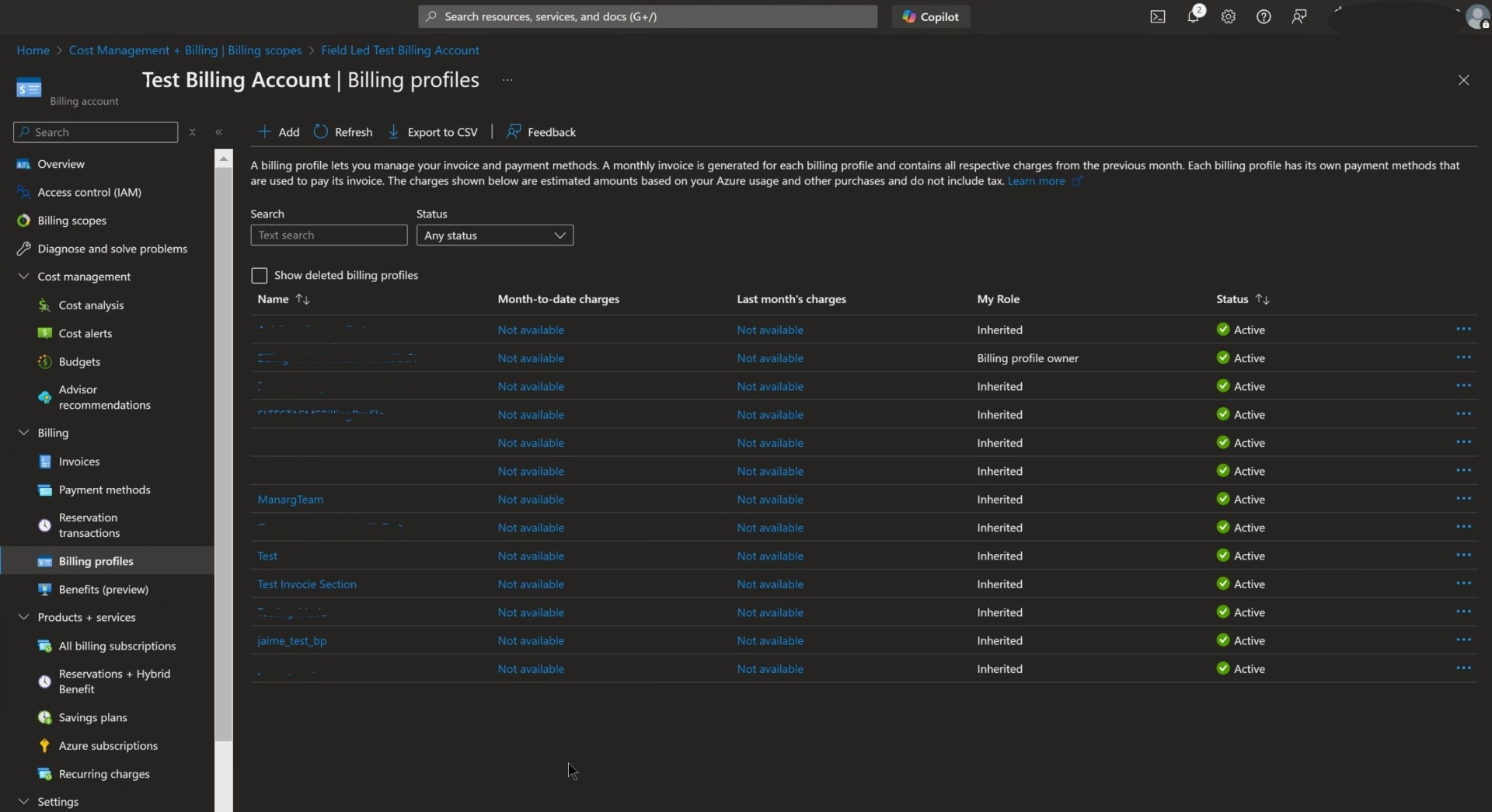Collapse the Products + services group
The height and width of the screenshot is (812, 1492).
tap(23, 617)
